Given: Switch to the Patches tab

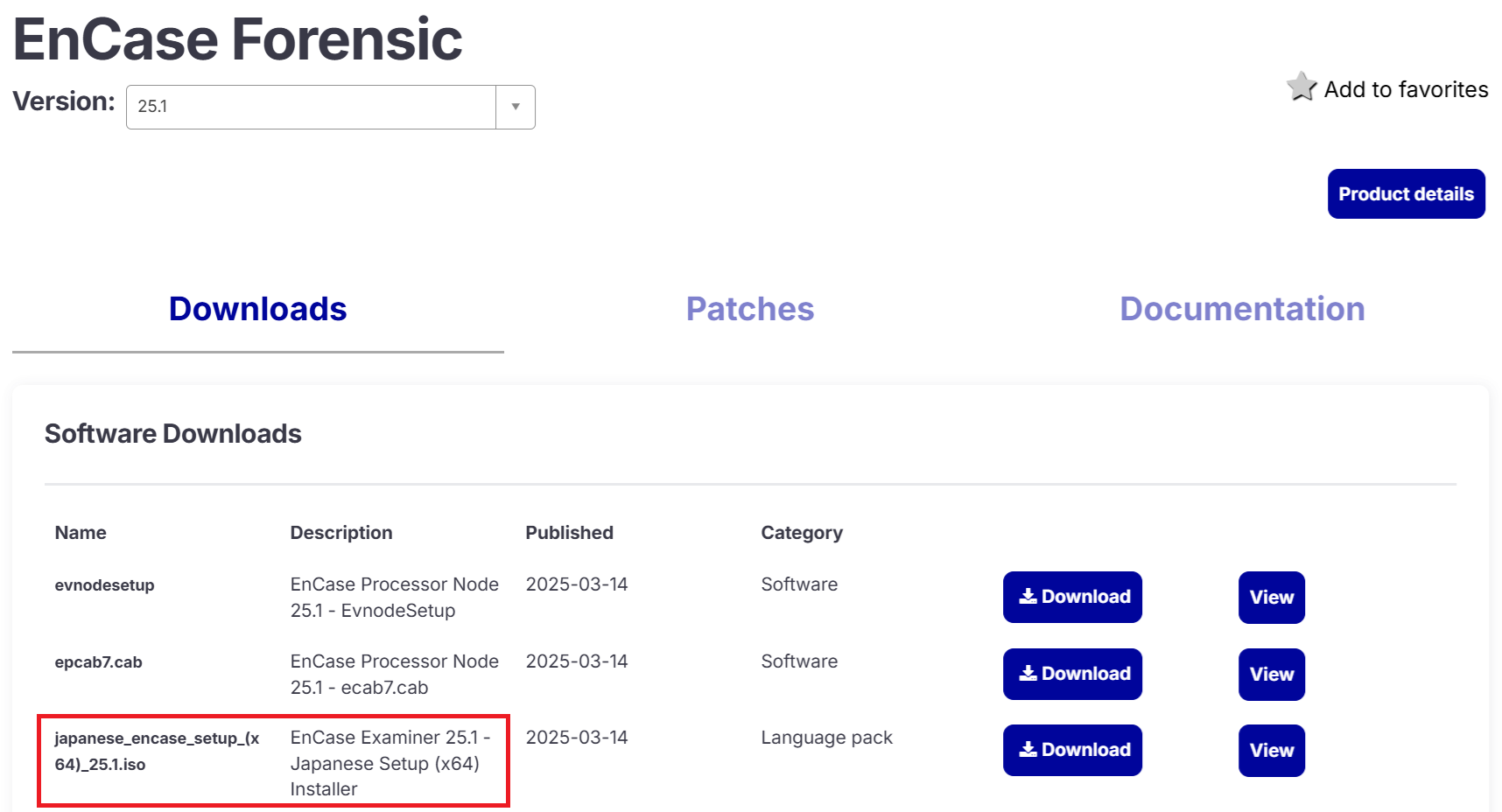Looking at the screenshot, I should click(750, 309).
